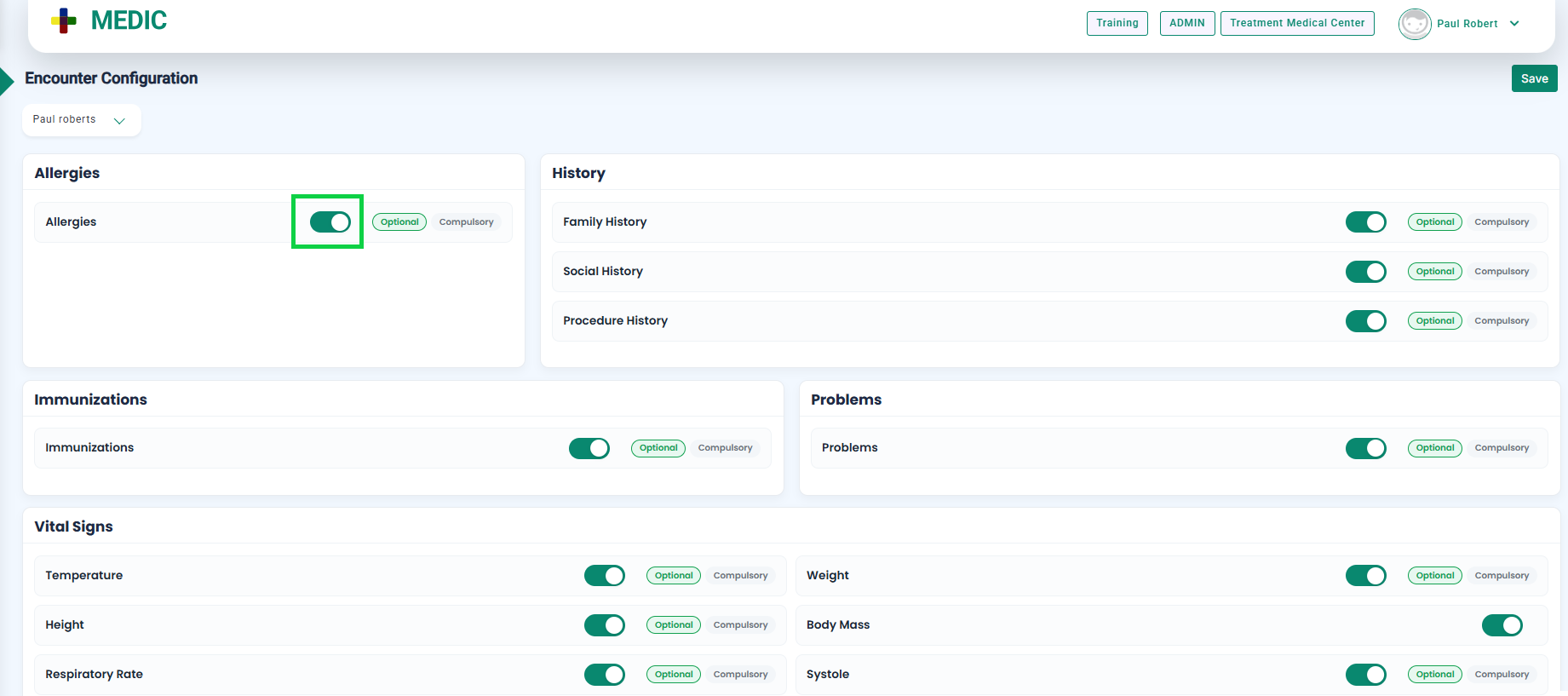The width and height of the screenshot is (1568, 696).
Task: Set Allergies to Compulsory
Action: (466, 222)
